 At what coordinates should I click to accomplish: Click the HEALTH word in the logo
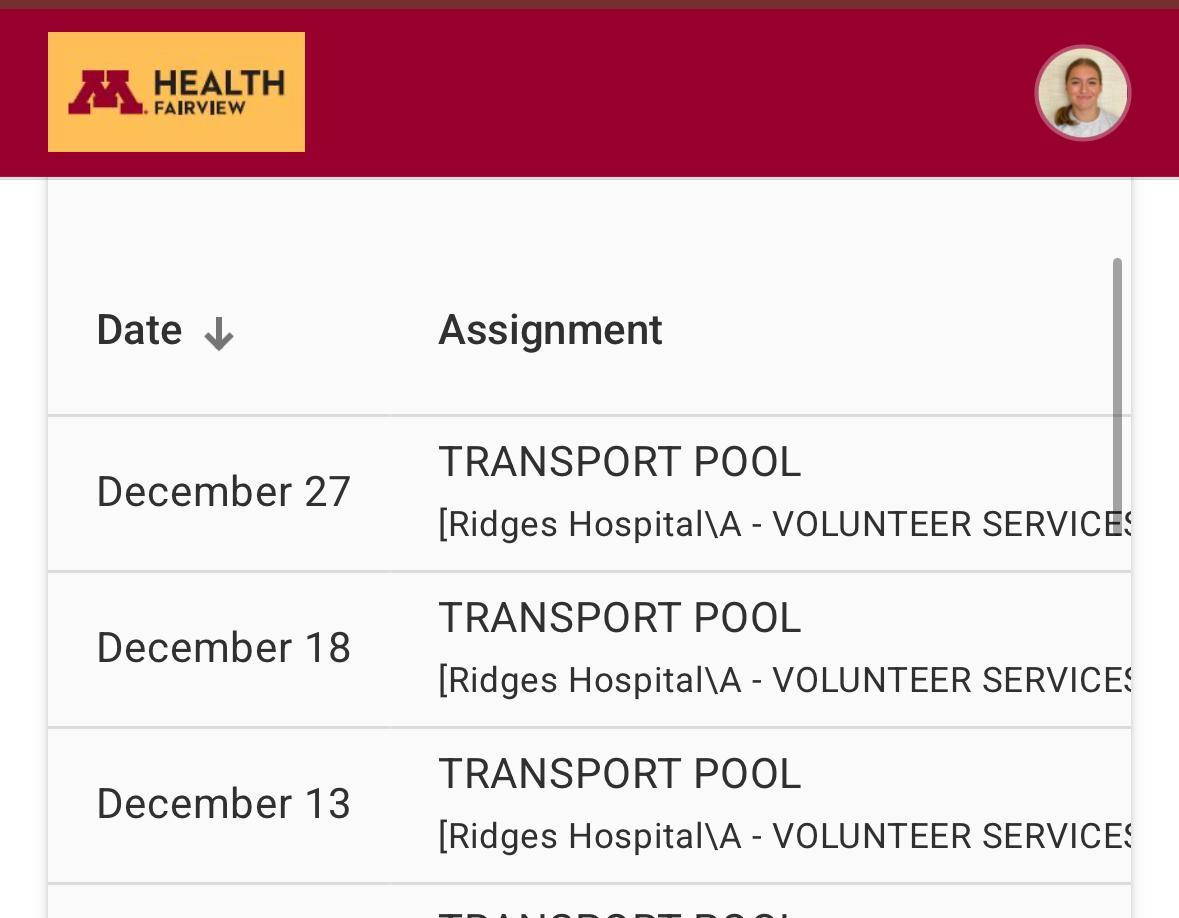click(x=220, y=83)
